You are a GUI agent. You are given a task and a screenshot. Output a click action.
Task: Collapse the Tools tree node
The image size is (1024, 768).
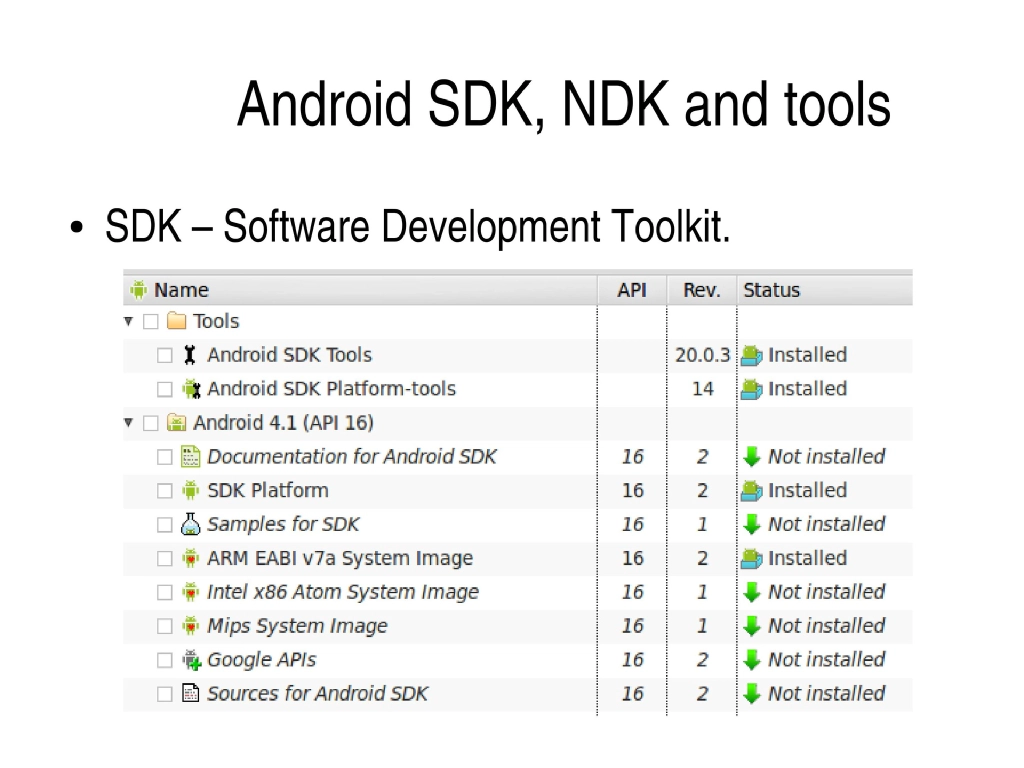pyautogui.click(x=127, y=321)
